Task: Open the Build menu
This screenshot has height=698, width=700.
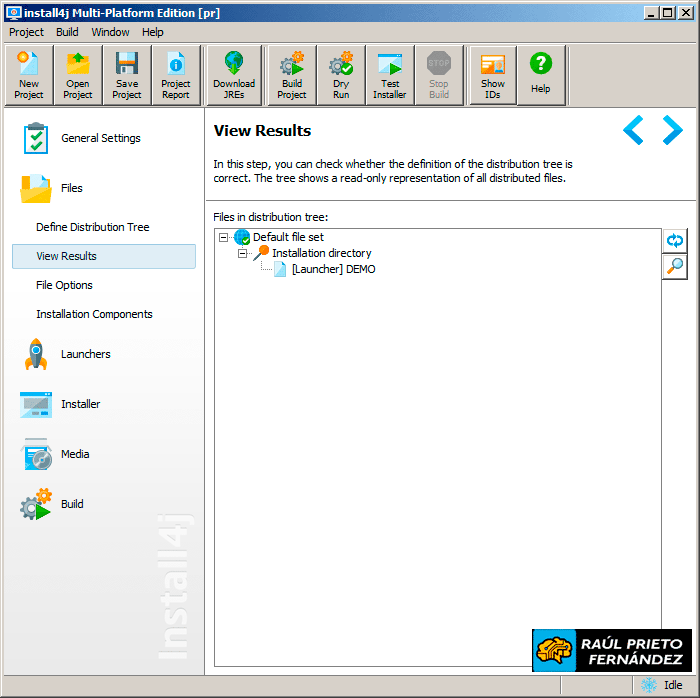Action: click(67, 32)
